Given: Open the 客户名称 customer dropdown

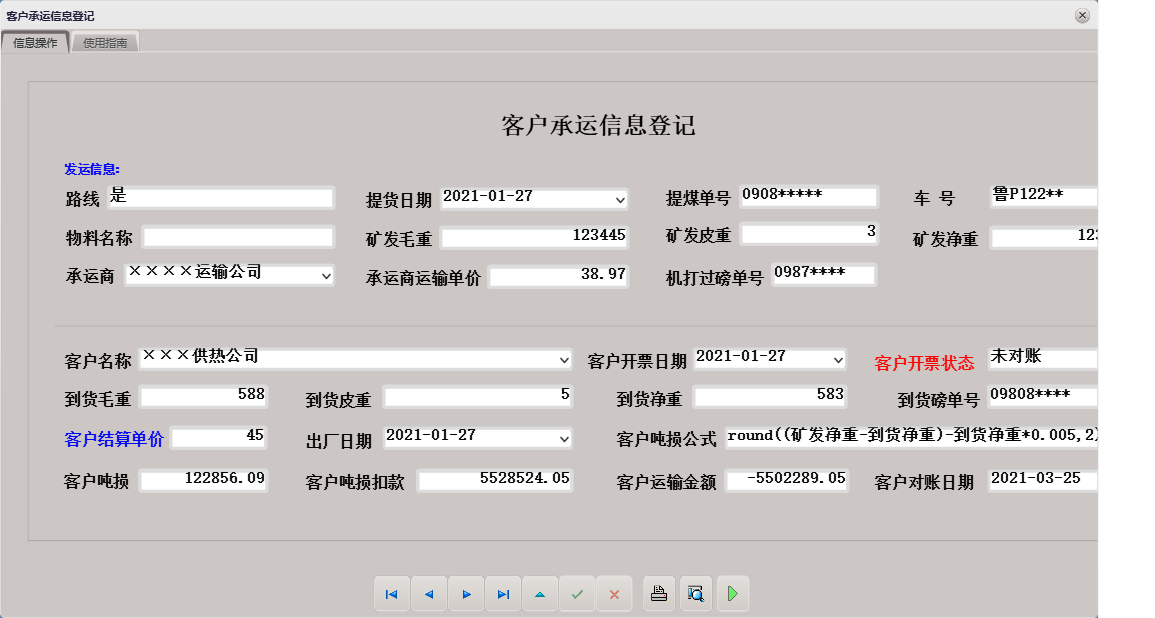Looking at the screenshot, I should [x=562, y=358].
